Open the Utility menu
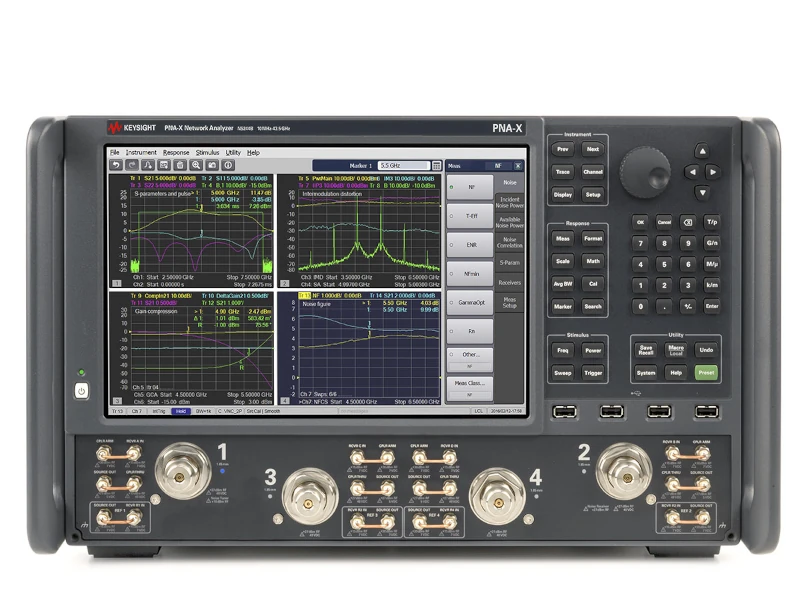 click(233, 153)
